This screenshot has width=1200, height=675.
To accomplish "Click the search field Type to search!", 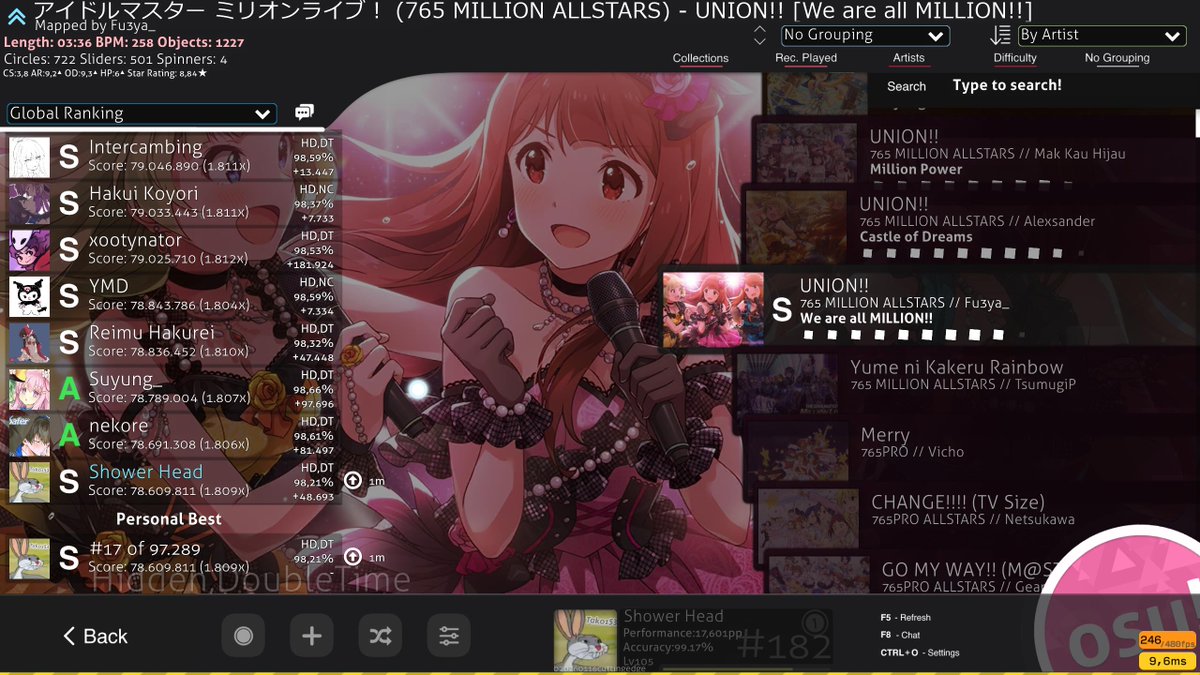I will 1007,86.
